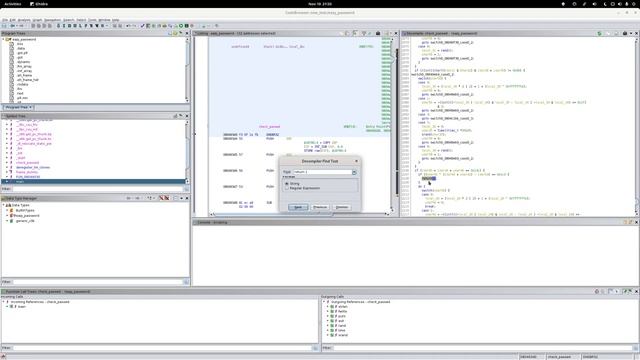Redo the change in toolbar
The width and height of the screenshot is (640, 360).
134,26
